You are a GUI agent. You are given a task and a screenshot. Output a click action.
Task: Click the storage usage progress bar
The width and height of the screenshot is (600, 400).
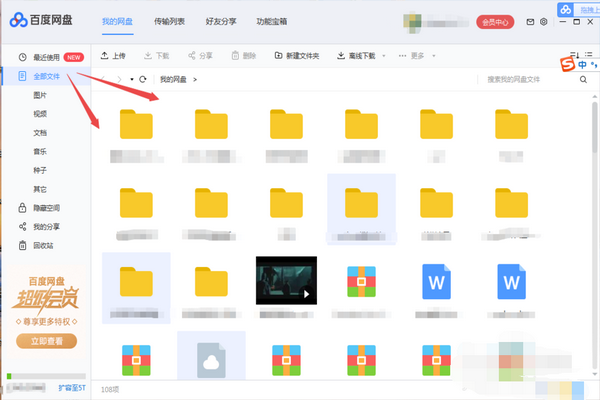(46, 376)
